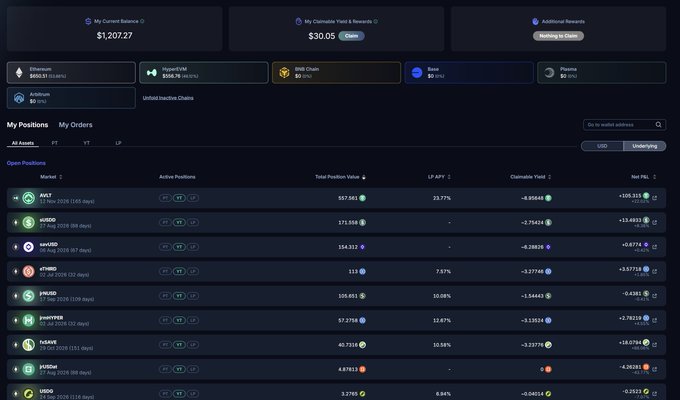Toggle the HyperEVM chain filter card
Image resolution: width=680 pixels, height=400 pixels.
[x=204, y=72]
